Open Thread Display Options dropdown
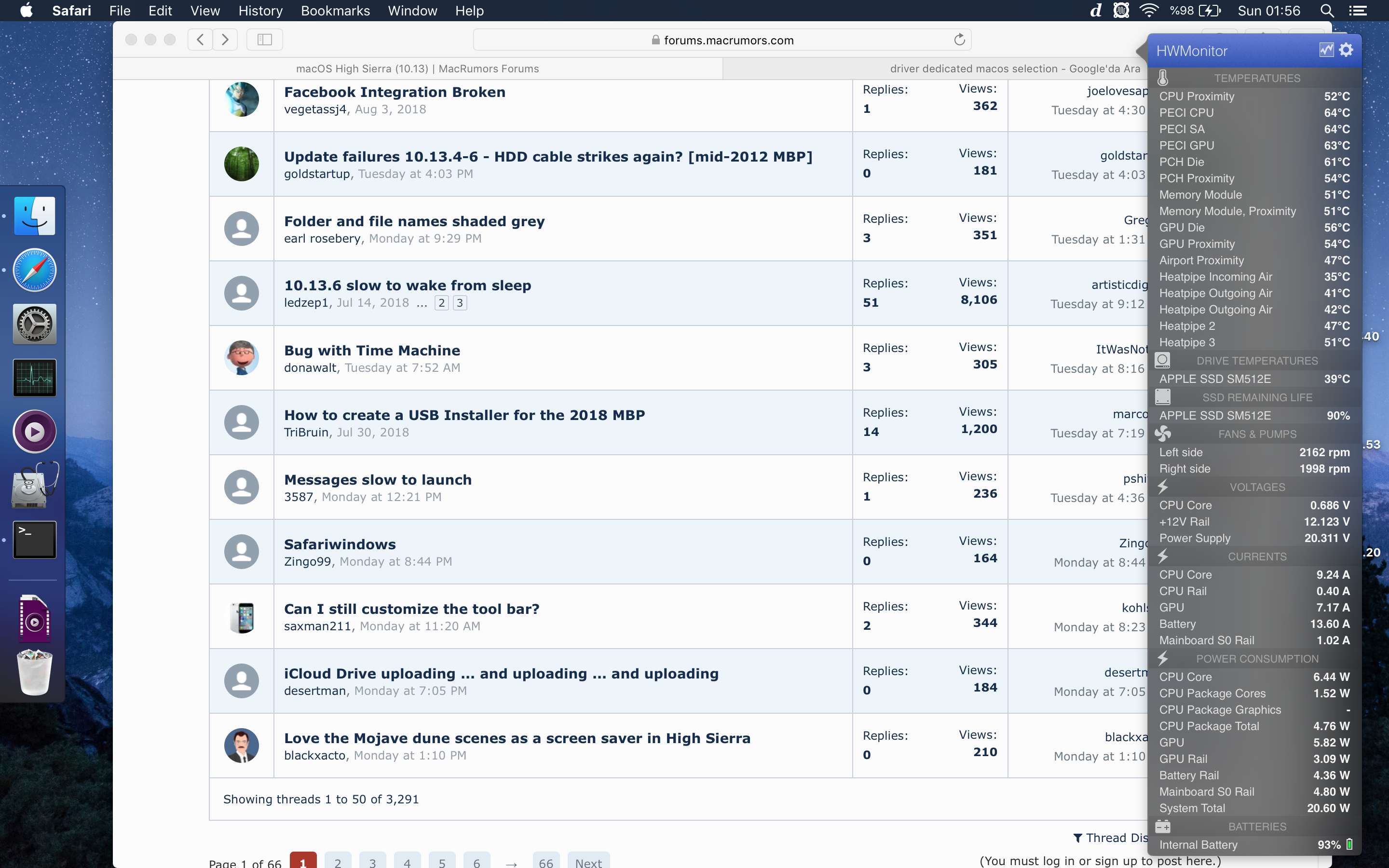The height and width of the screenshot is (868, 1389). pyautogui.click(x=1110, y=838)
